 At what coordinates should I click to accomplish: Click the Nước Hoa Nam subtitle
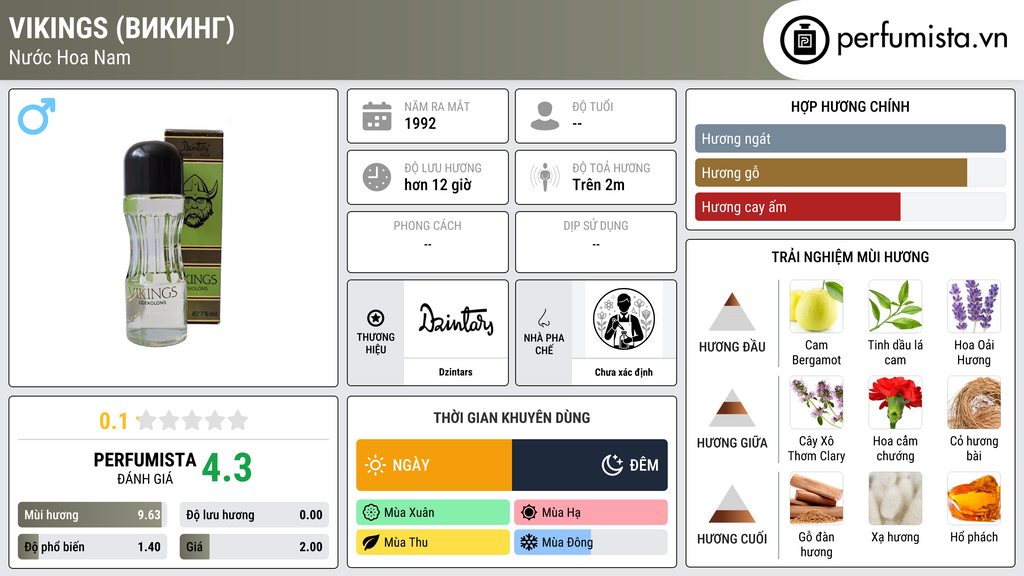(70, 57)
